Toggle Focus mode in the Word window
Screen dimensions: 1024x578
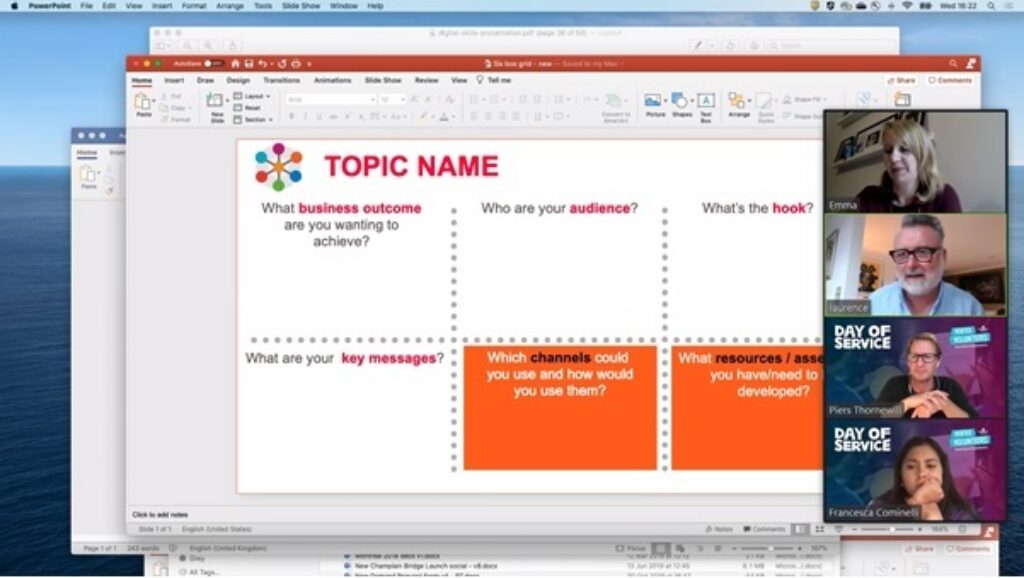pos(631,549)
